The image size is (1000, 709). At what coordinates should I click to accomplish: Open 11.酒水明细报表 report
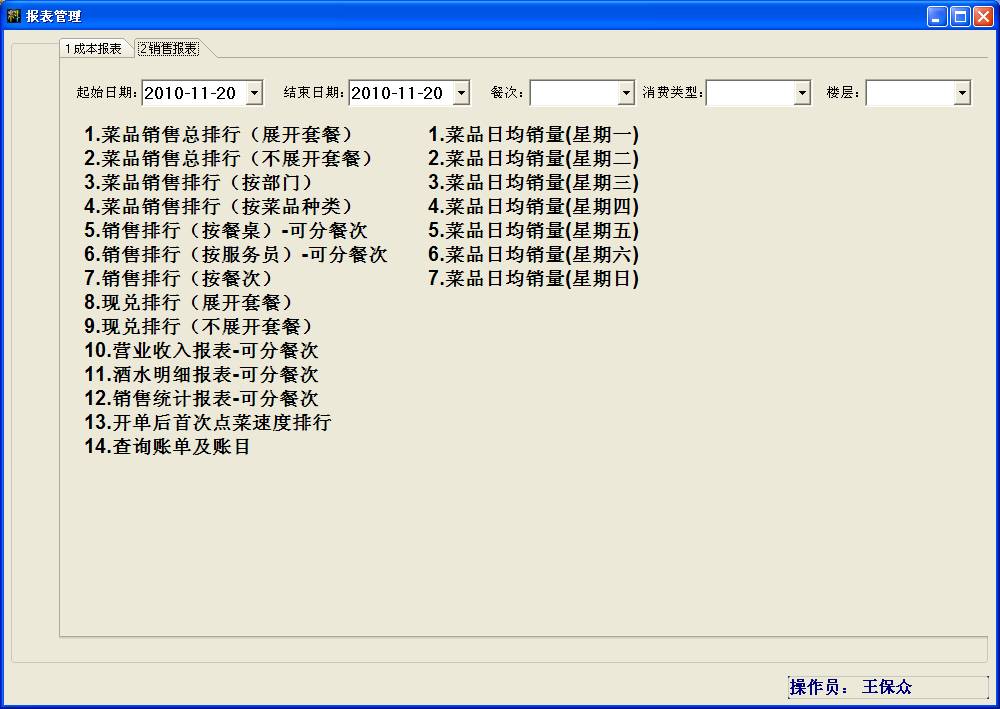(x=201, y=374)
